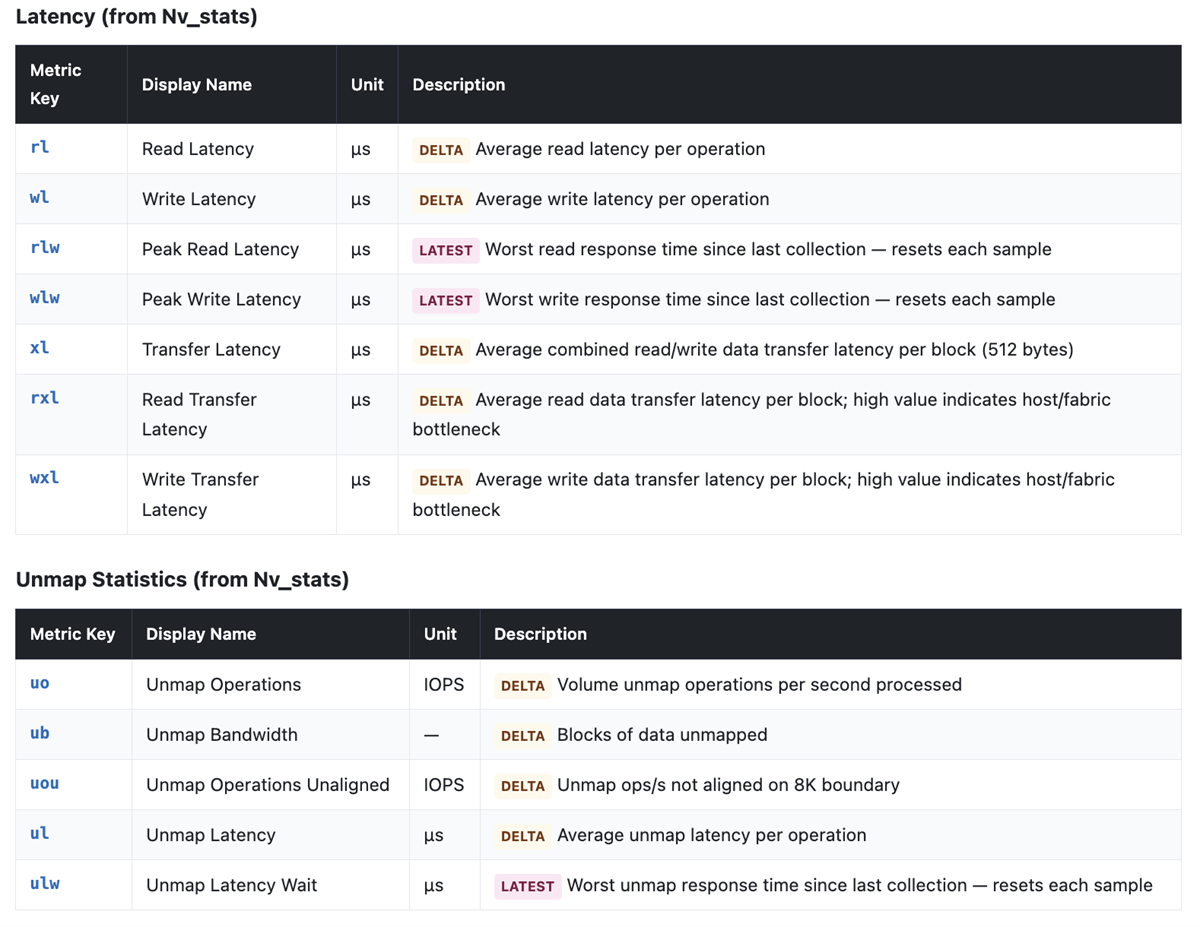Click "Transfer Latency" in the xl row
The width and height of the screenshot is (1200, 927).
click(x=211, y=349)
